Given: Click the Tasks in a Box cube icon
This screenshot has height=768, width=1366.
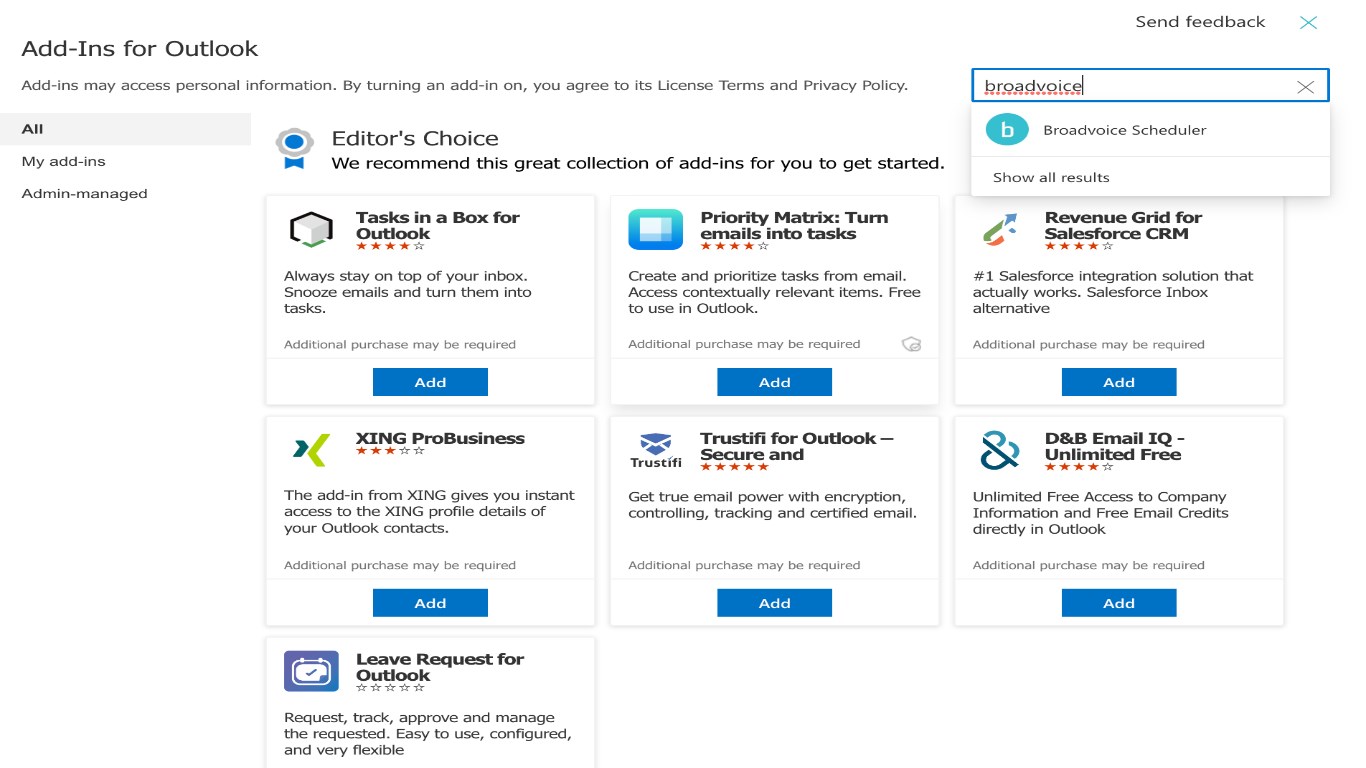Looking at the screenshot, I should pos(310,230).
